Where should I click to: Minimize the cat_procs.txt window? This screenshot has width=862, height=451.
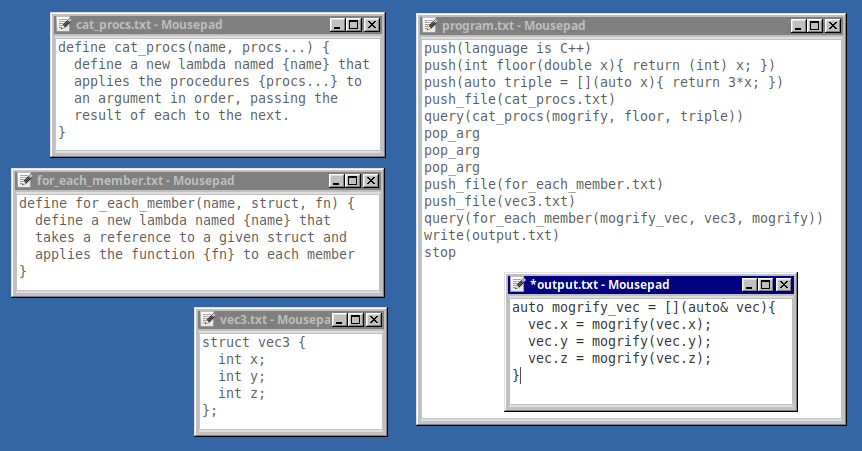coord(337,25)
